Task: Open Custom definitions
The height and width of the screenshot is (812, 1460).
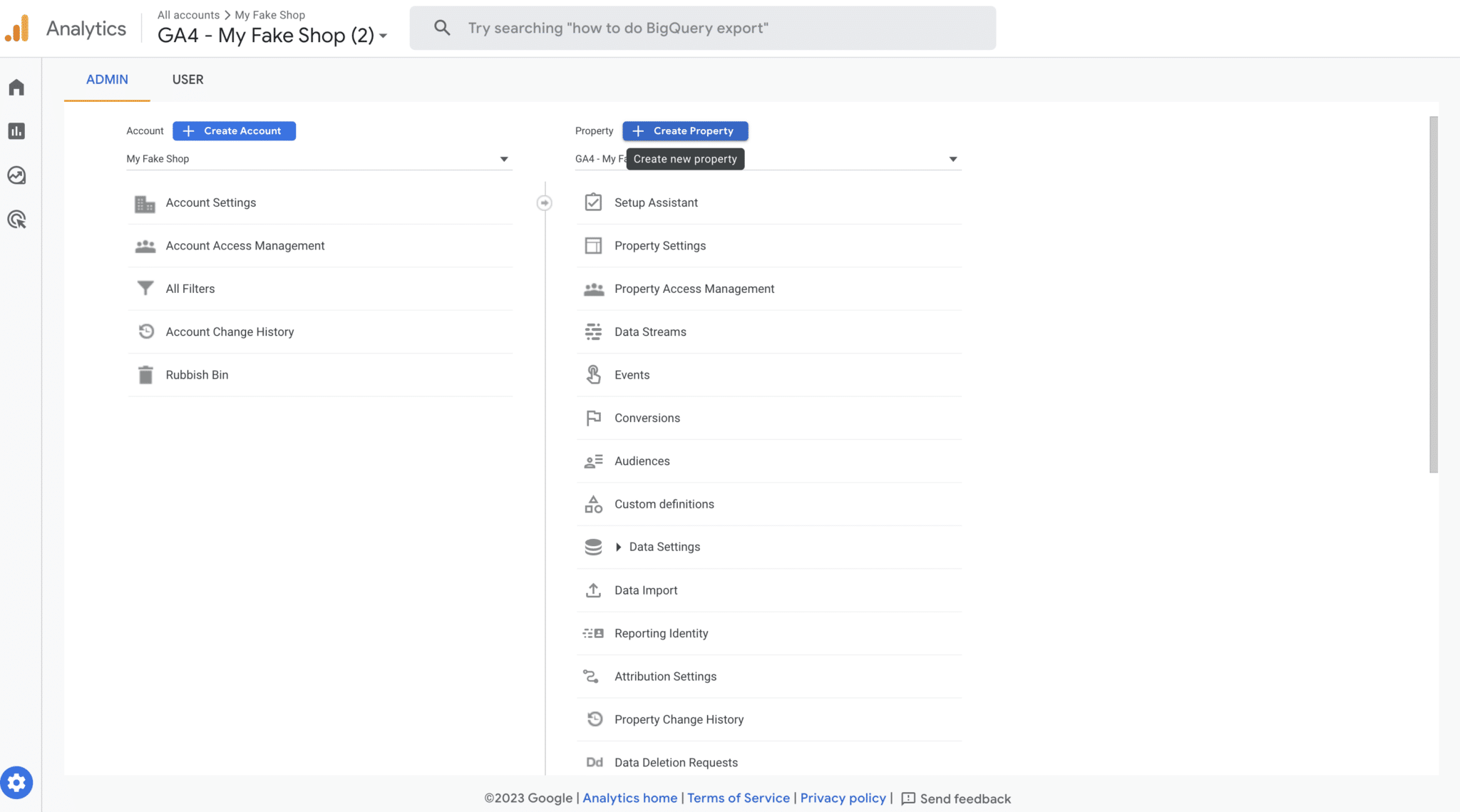Action: [769, 504]
